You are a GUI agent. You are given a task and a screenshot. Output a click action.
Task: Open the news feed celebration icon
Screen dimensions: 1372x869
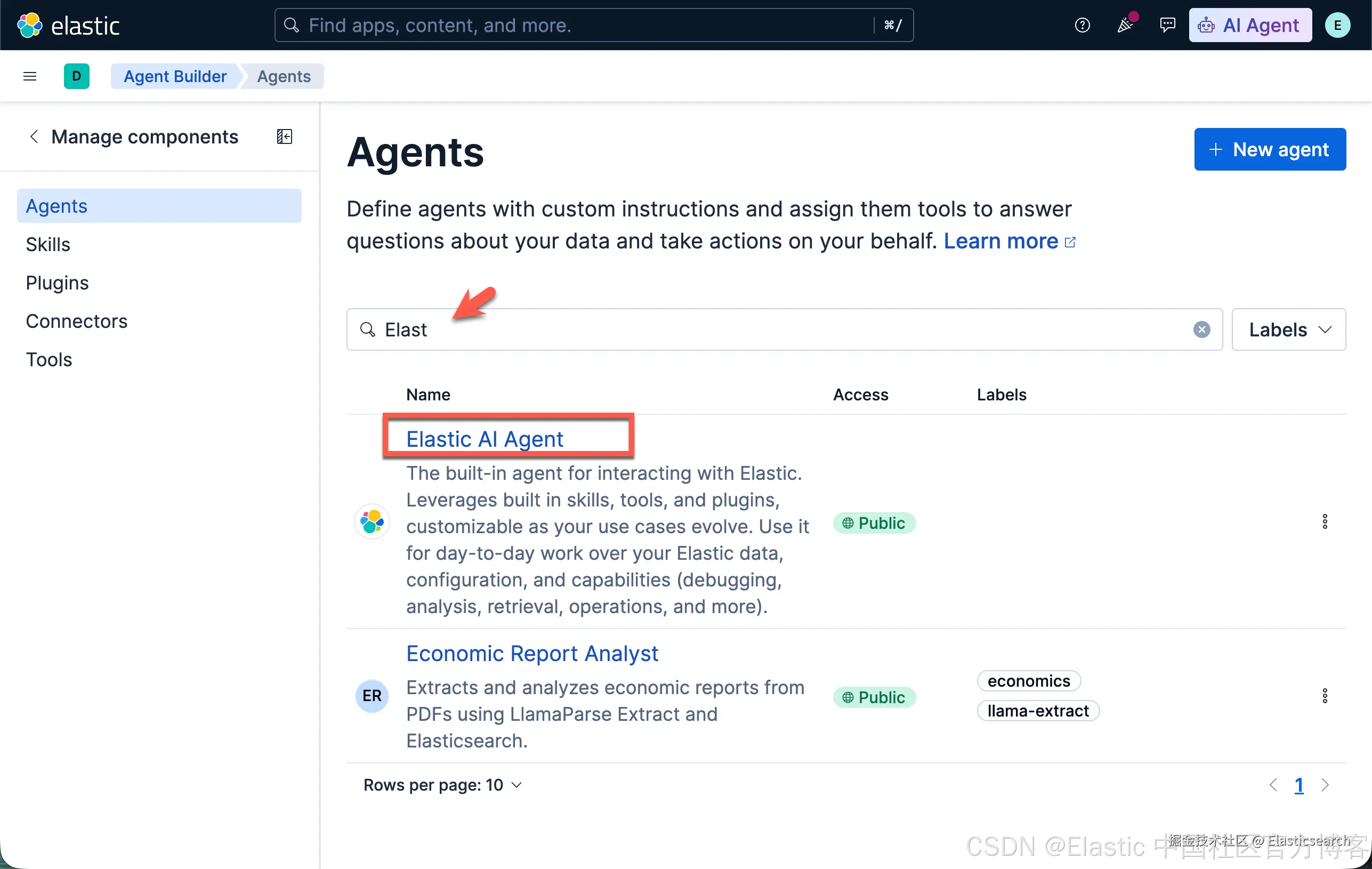click(x=1125, y=25)
